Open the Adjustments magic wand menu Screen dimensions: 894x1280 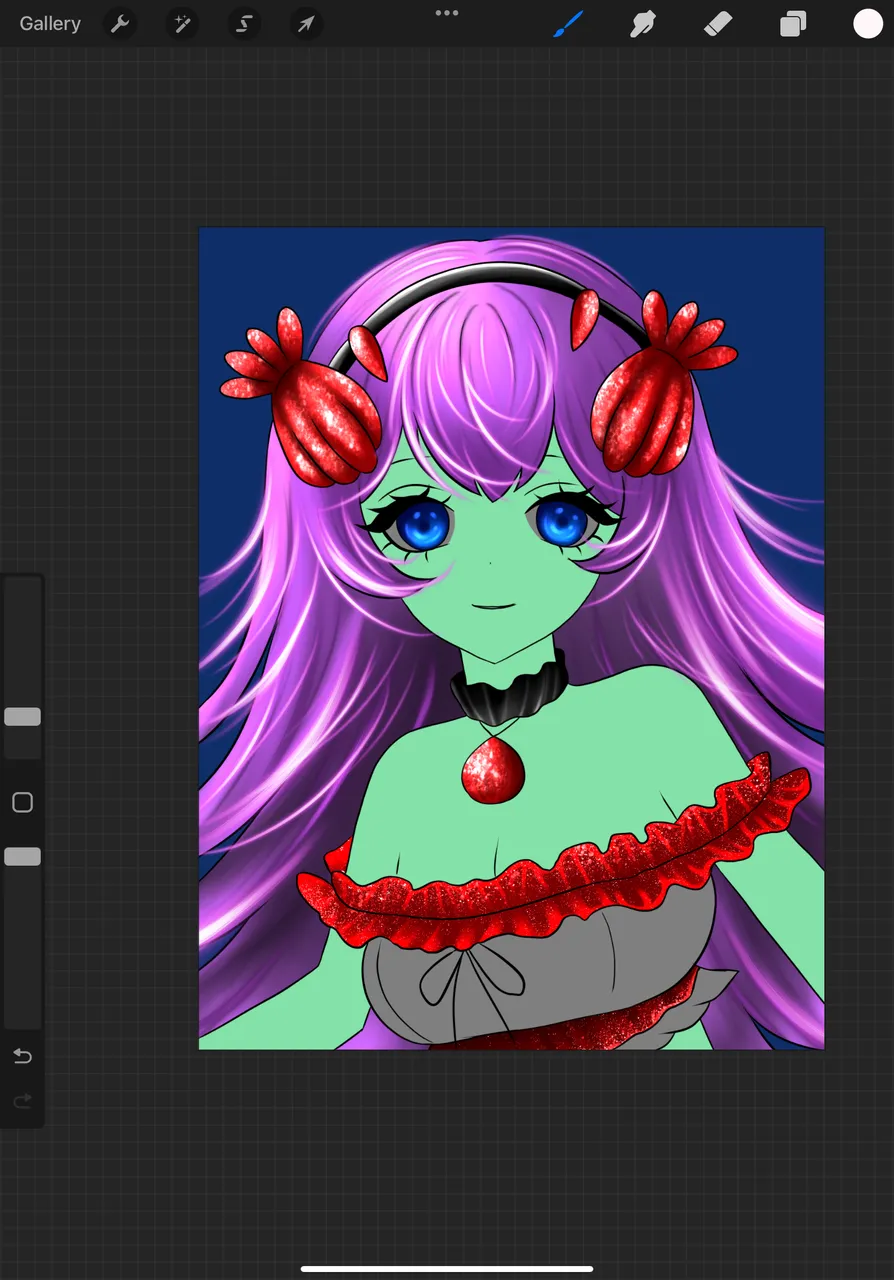(182, 24)
